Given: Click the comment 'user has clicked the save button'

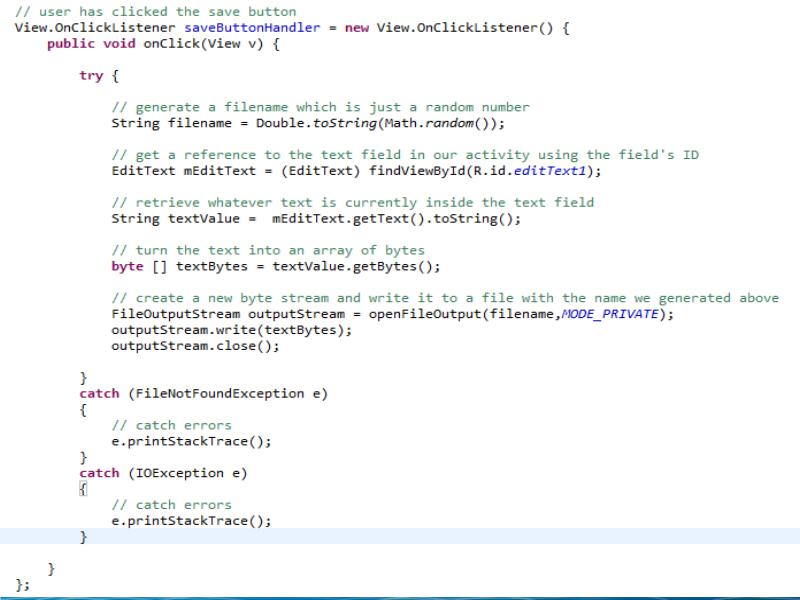Looking at the screenshot, I should [x=156, y=11].
